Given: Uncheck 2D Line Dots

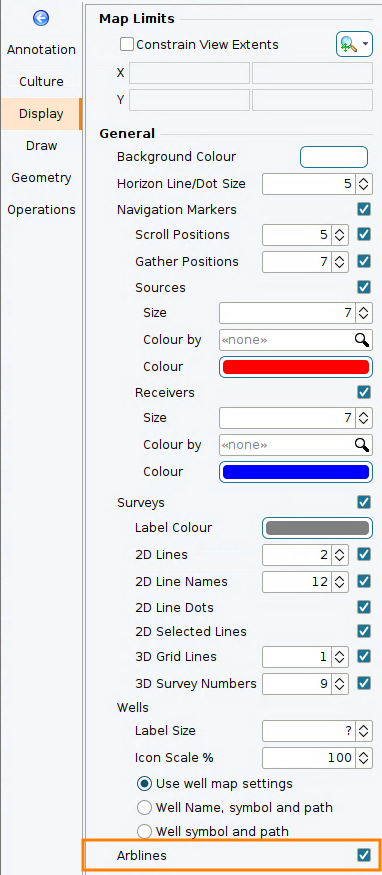Looking at the screenshot, I should [364, 607].
